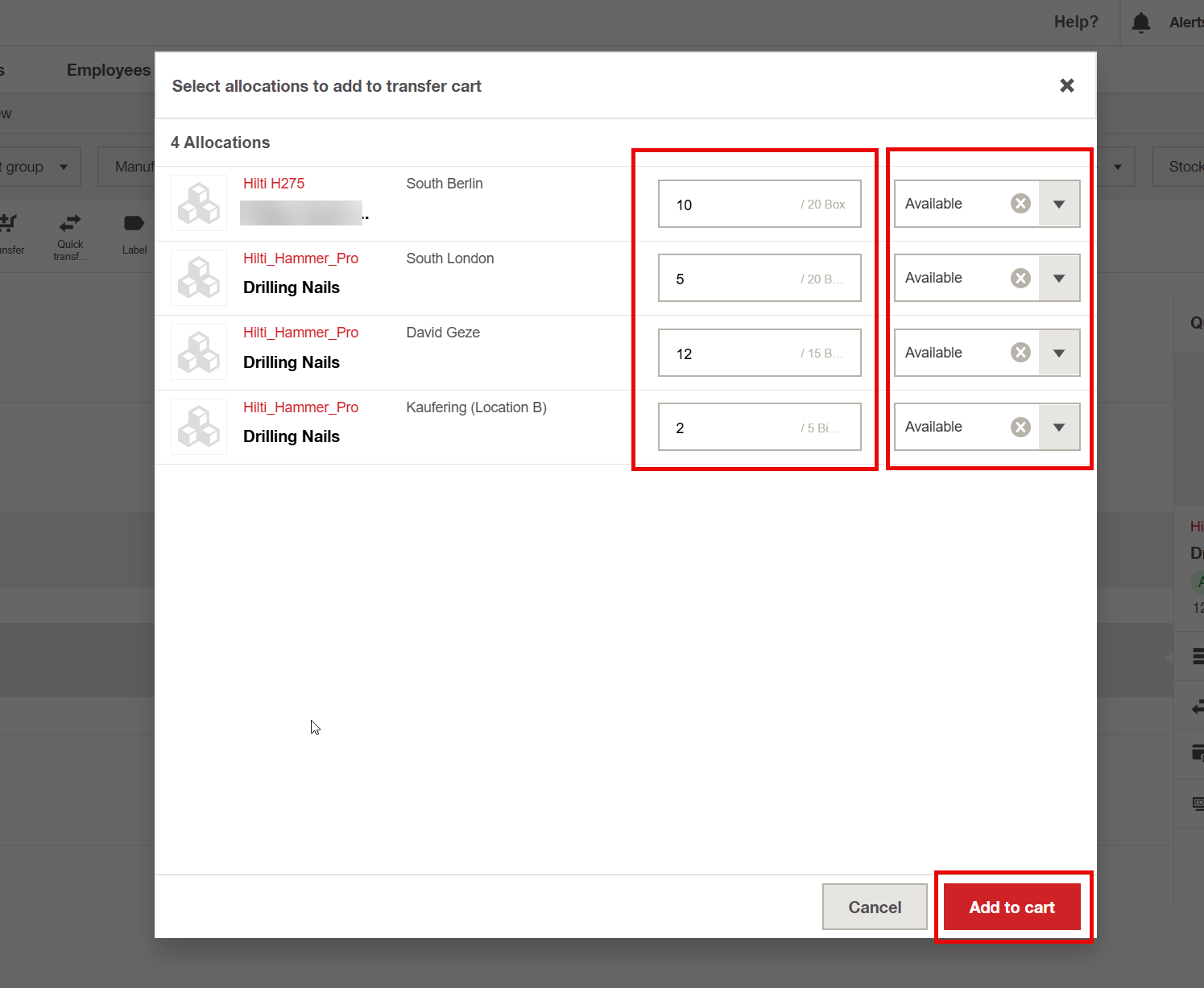
Task: Click Kaufering row product thumbnail
Action: 199,427
